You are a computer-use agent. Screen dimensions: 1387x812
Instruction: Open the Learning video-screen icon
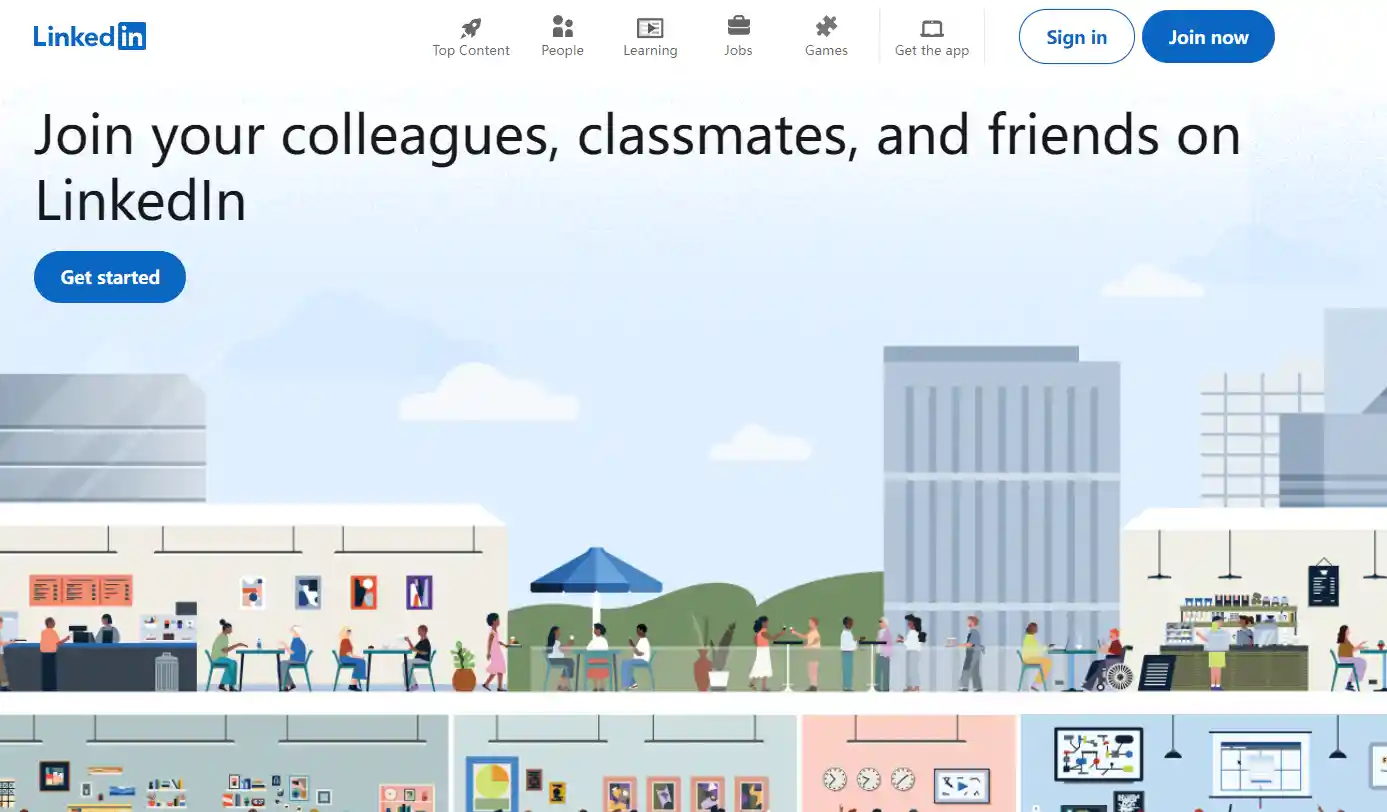(650, 27)
